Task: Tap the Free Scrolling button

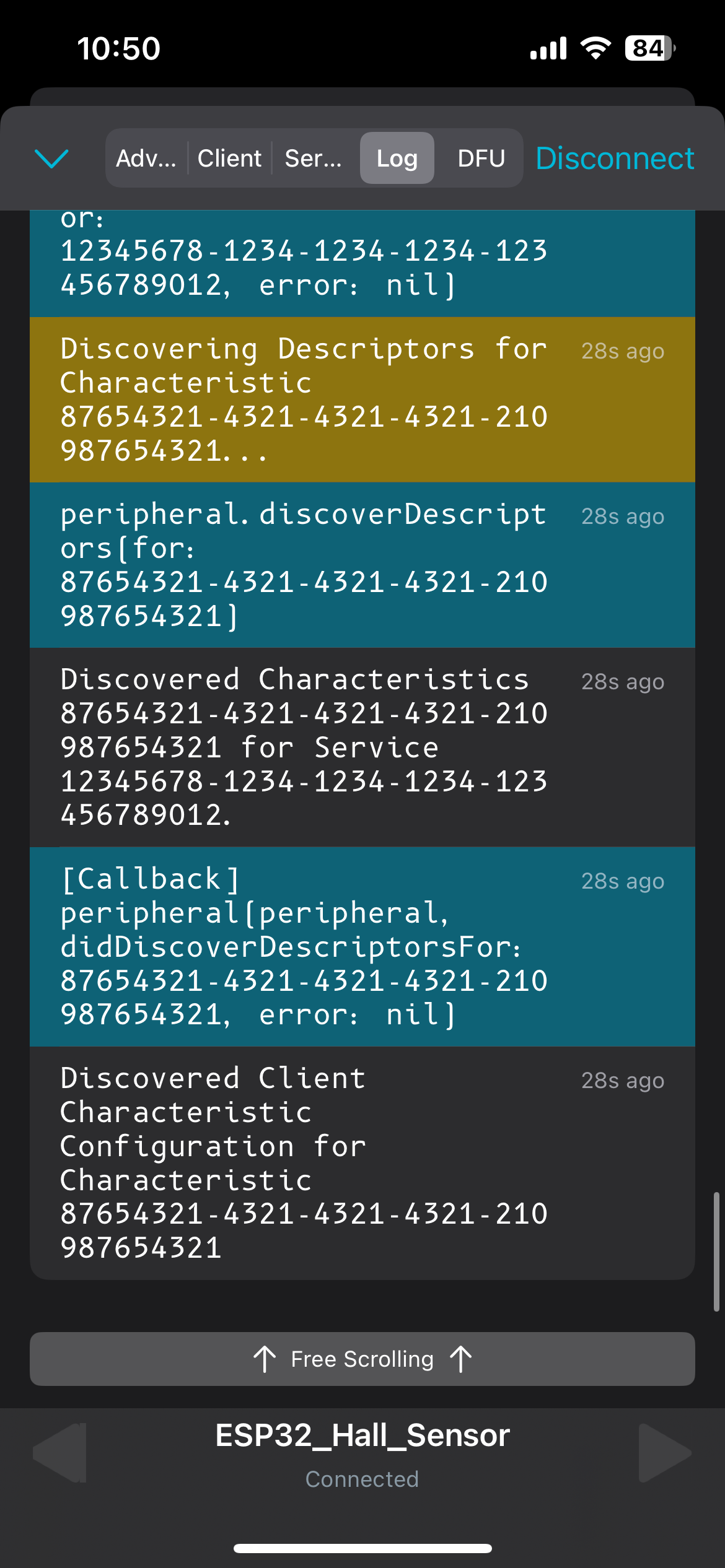Action: (x=362, y=1359)
